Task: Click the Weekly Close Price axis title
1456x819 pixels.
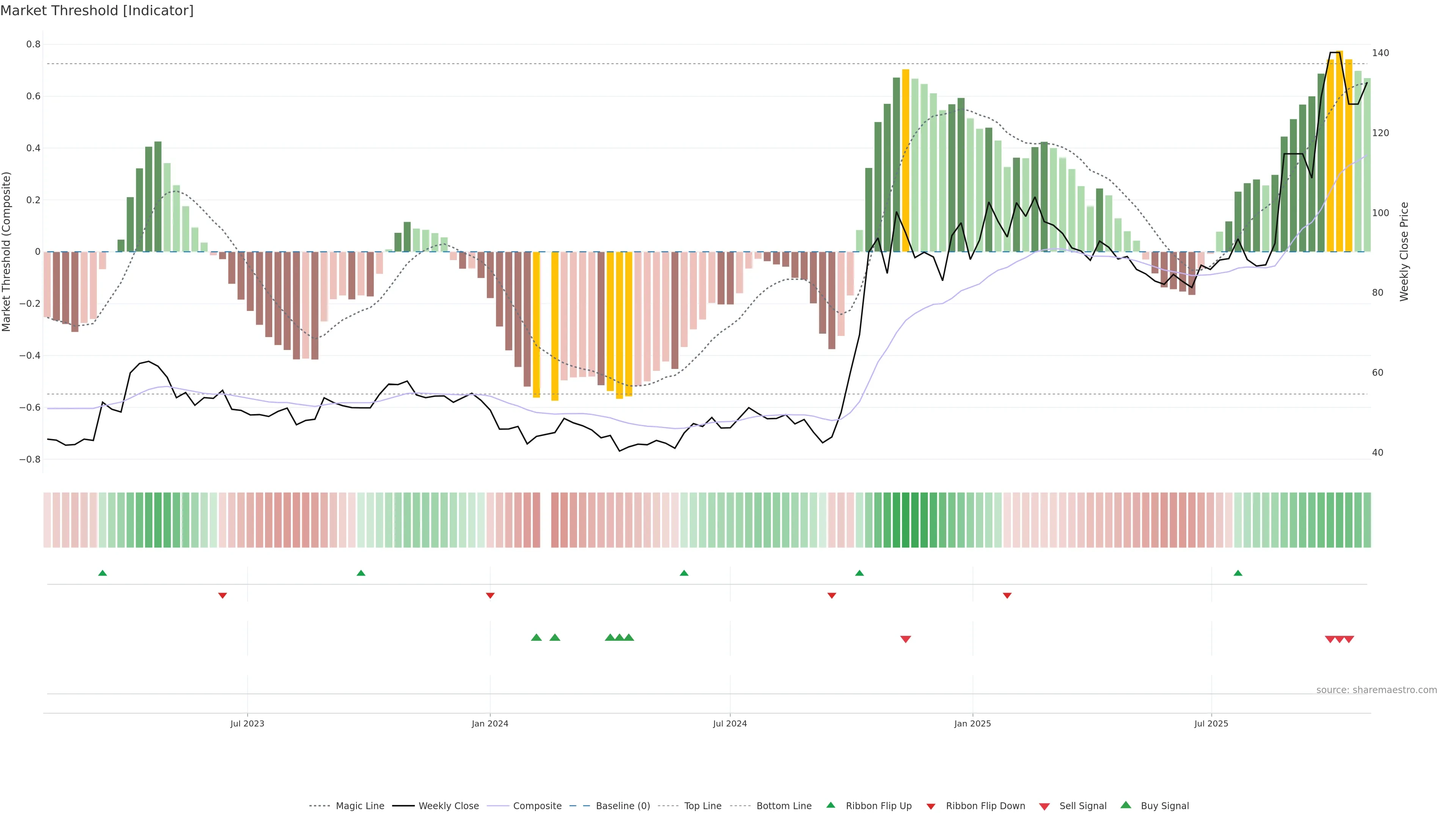Action: (x=1404, y=251)
